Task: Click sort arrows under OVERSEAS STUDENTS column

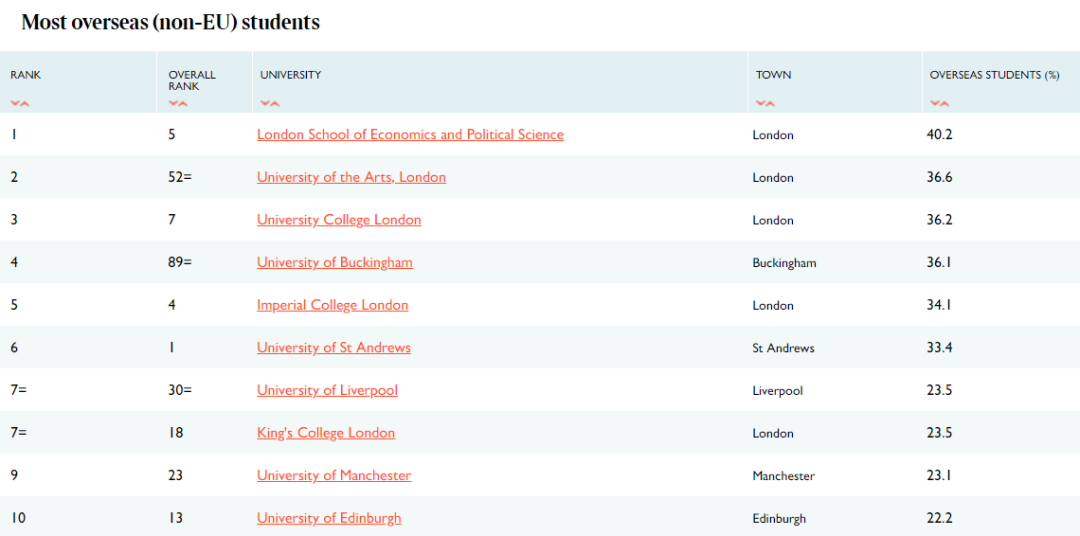Action: click(x=939, y=103)
